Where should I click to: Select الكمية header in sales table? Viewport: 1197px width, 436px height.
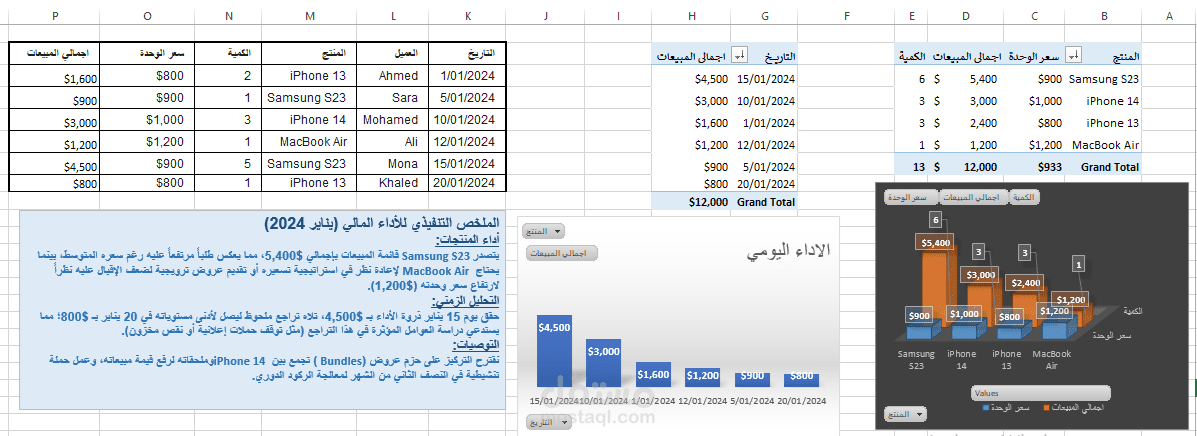click(229, 53)
